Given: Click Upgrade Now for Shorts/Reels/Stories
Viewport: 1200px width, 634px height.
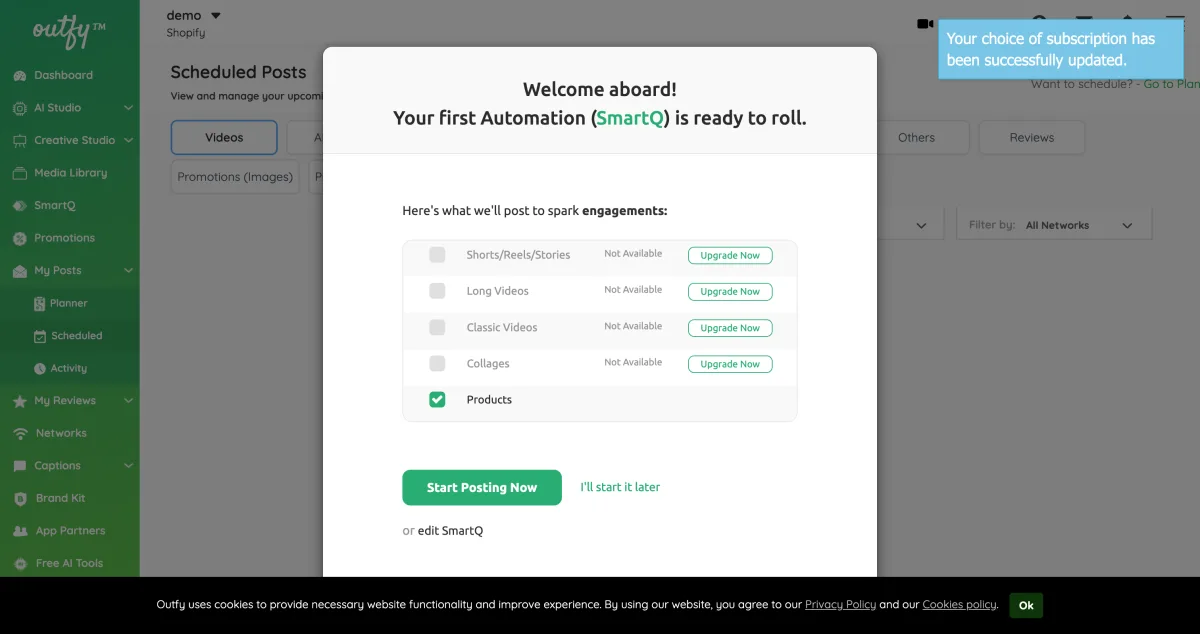Looking at the screenshot, I should click(730, 256).
